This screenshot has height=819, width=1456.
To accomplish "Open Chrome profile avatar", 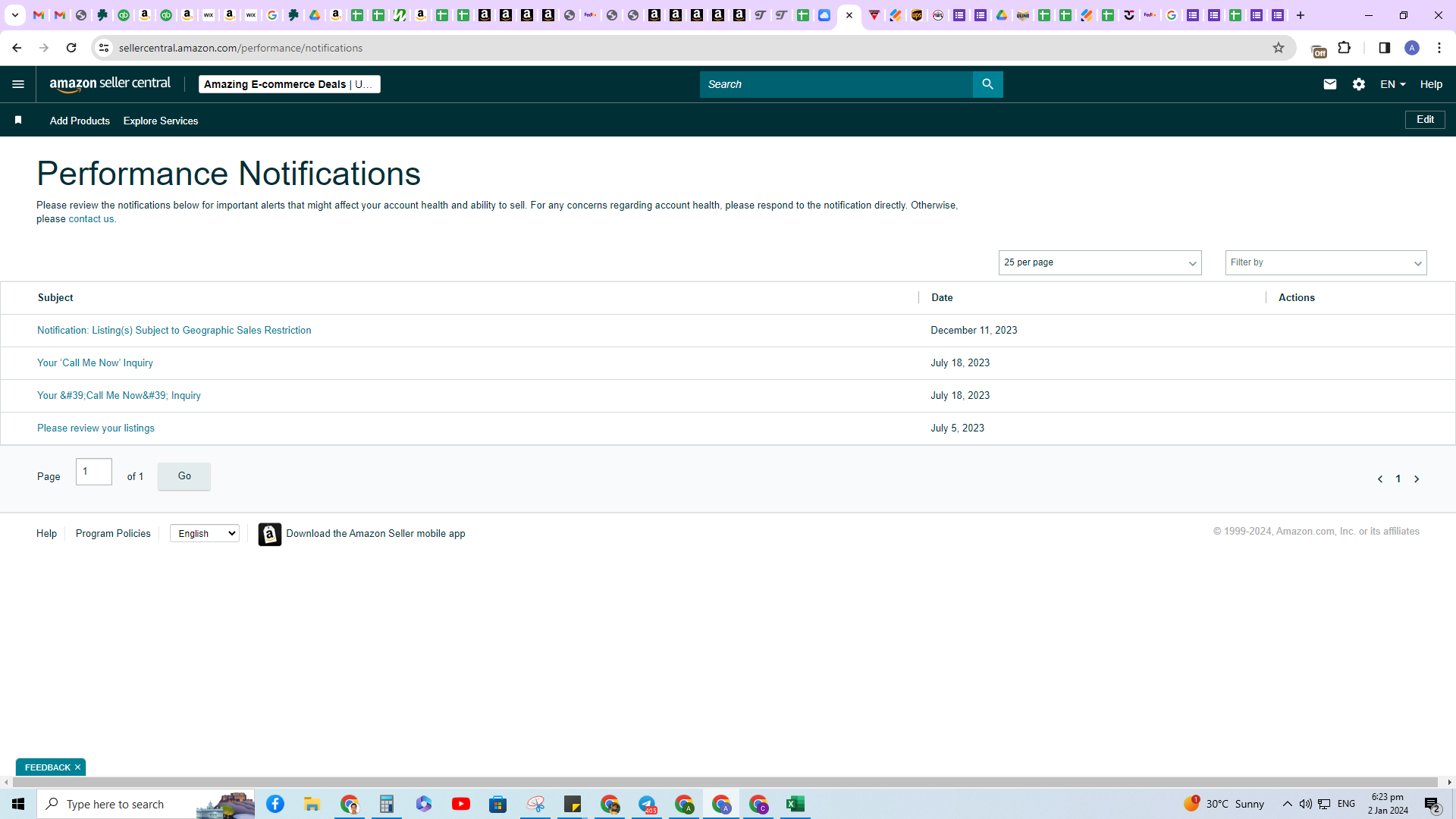I will click(1411, 48).
